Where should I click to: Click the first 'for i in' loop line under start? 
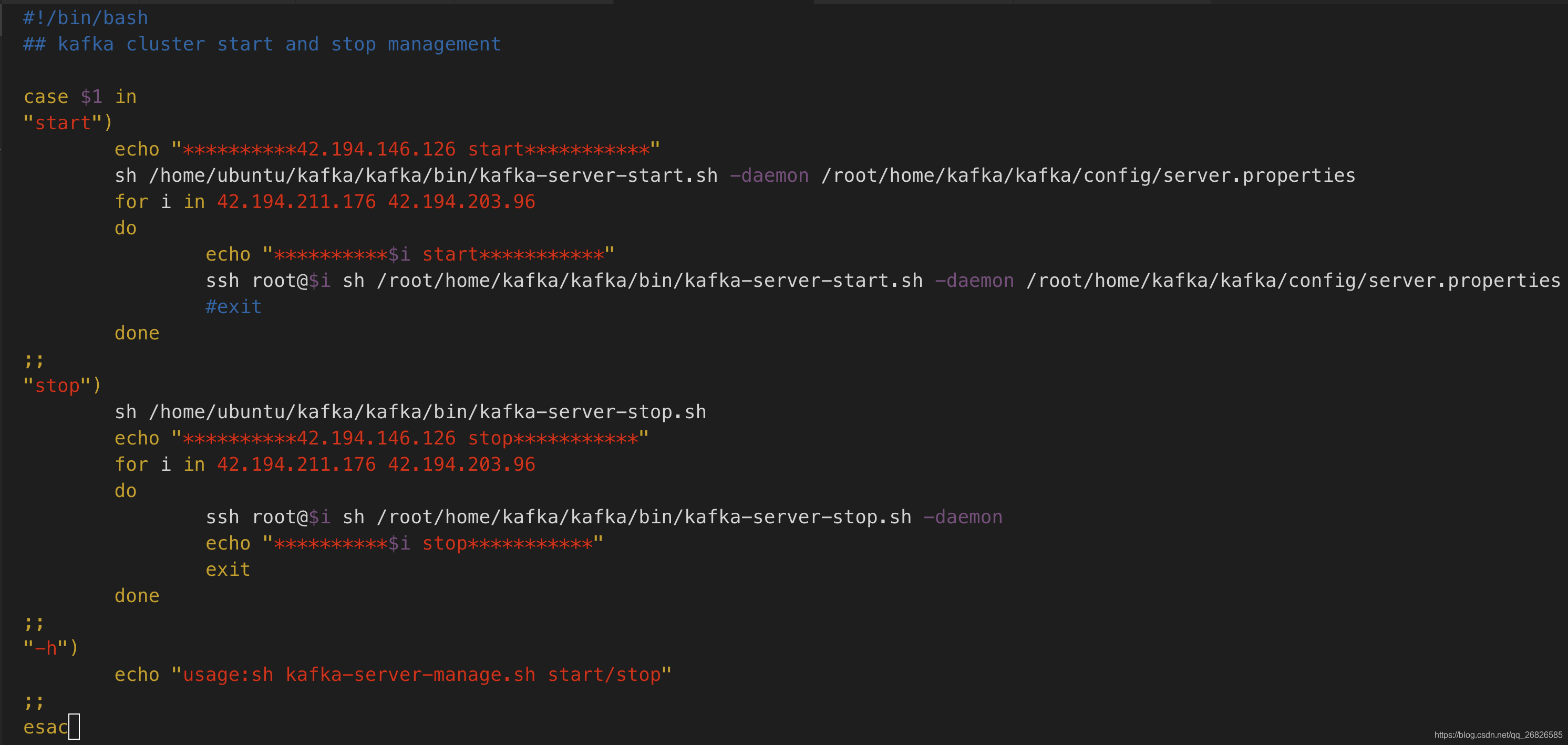[324, 201]
